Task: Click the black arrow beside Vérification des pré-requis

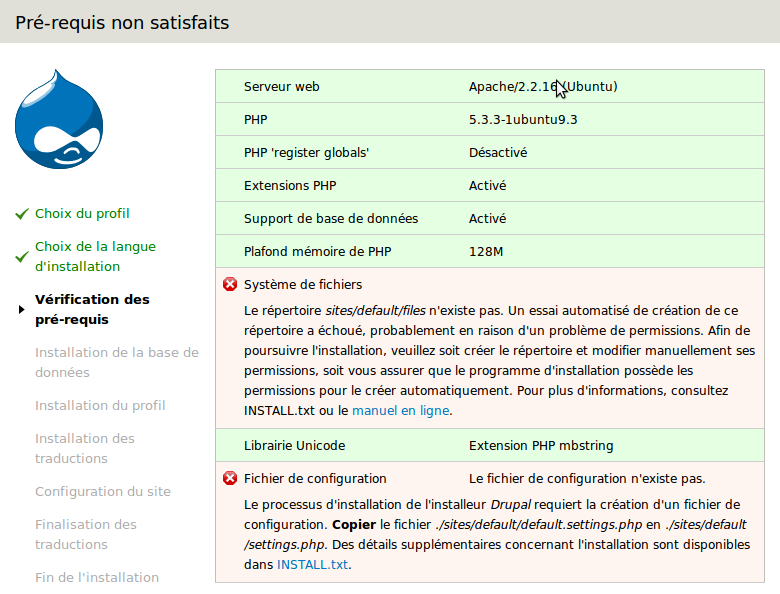Action: [x=21, y=309]
